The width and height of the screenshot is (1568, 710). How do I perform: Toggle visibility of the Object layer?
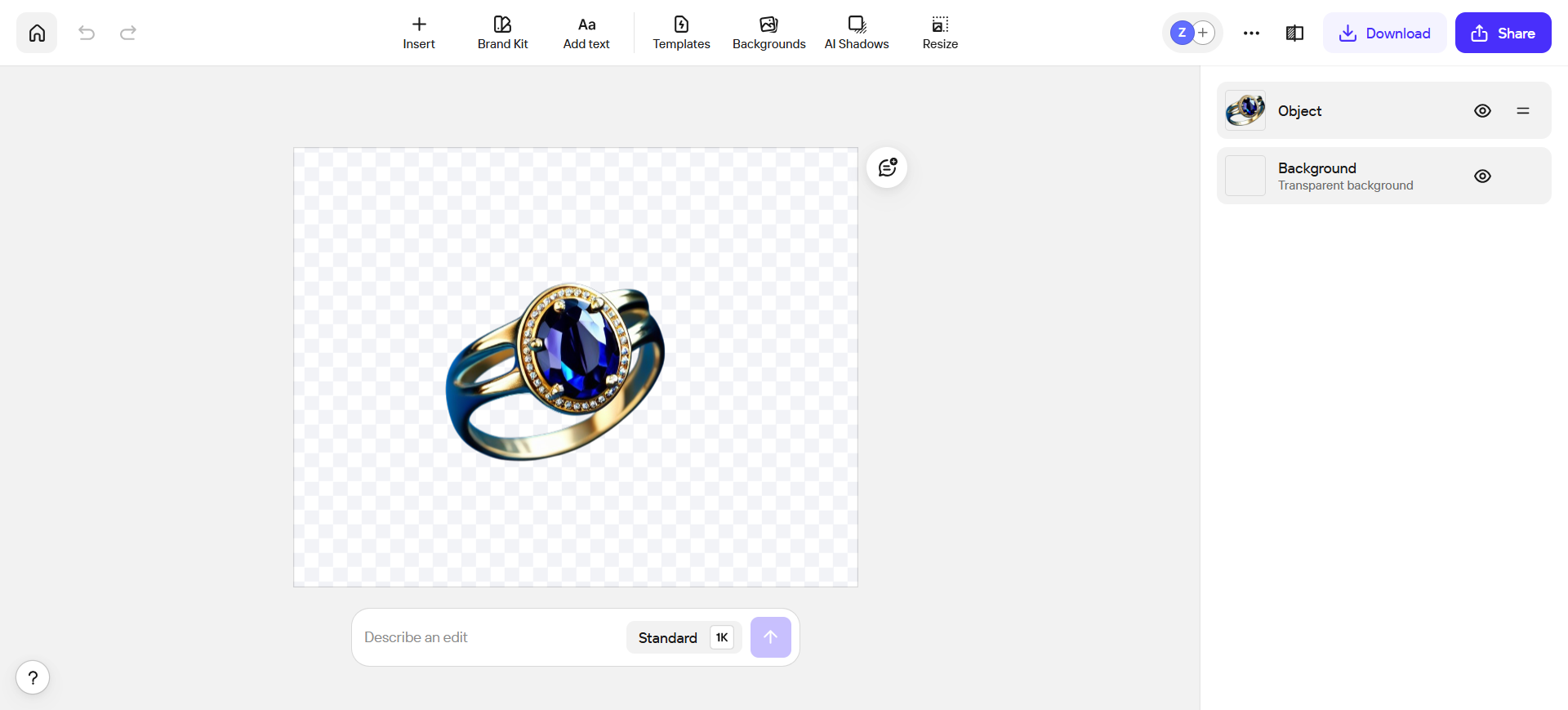tap(1482, 110)
